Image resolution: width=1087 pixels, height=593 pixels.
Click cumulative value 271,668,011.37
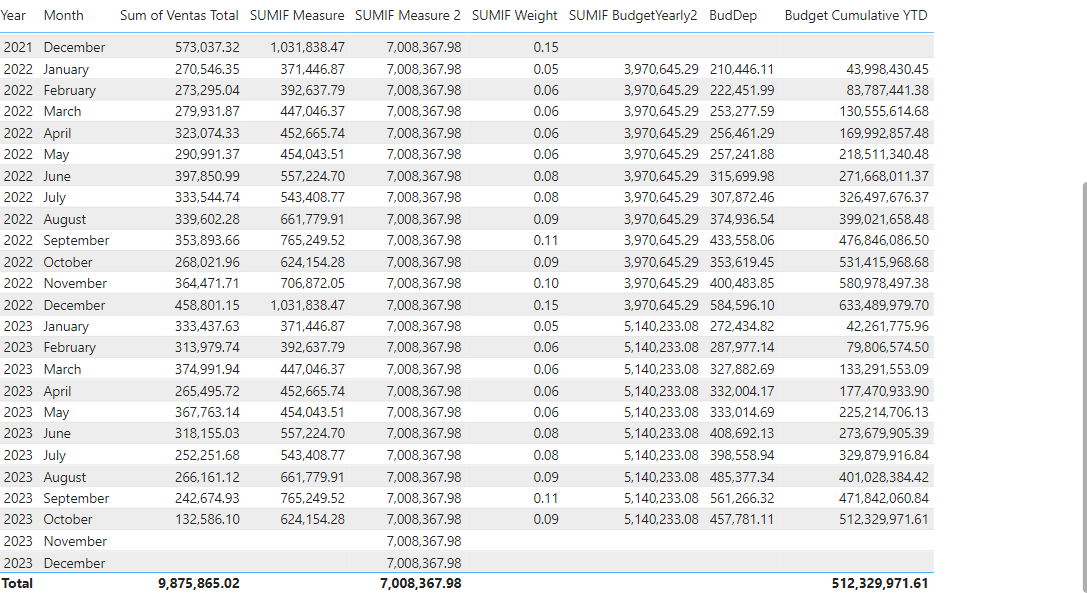(x=884, y=176)
